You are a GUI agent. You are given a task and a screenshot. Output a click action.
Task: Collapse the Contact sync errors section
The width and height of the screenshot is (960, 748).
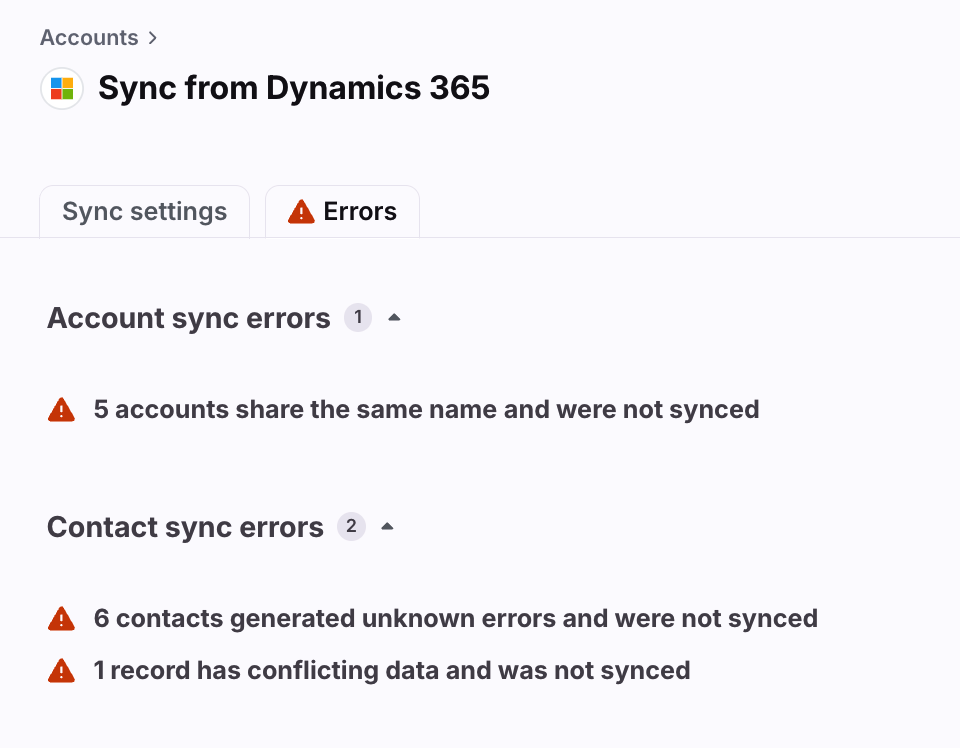coord(387,526)
